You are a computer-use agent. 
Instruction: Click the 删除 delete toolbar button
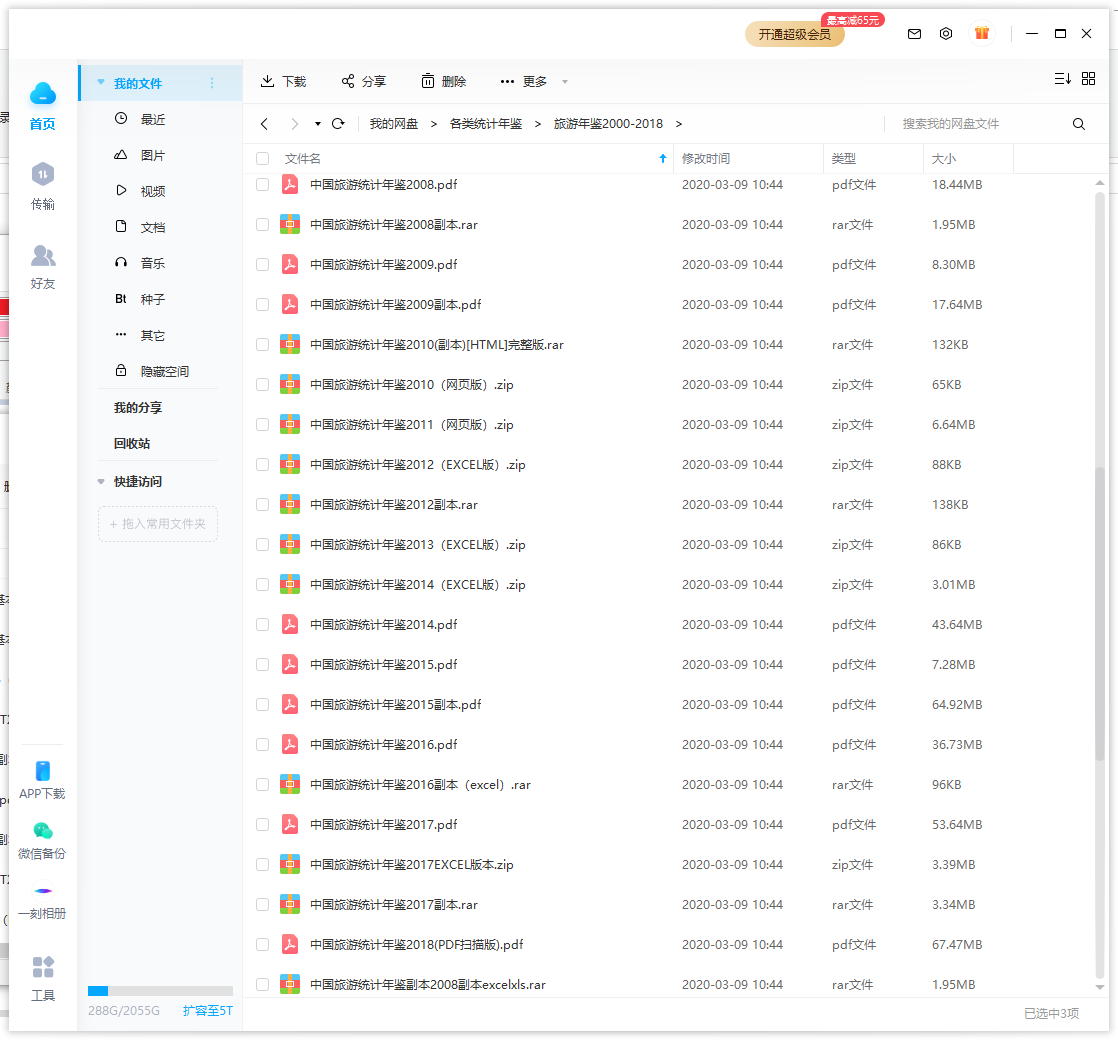pos(443,81)
